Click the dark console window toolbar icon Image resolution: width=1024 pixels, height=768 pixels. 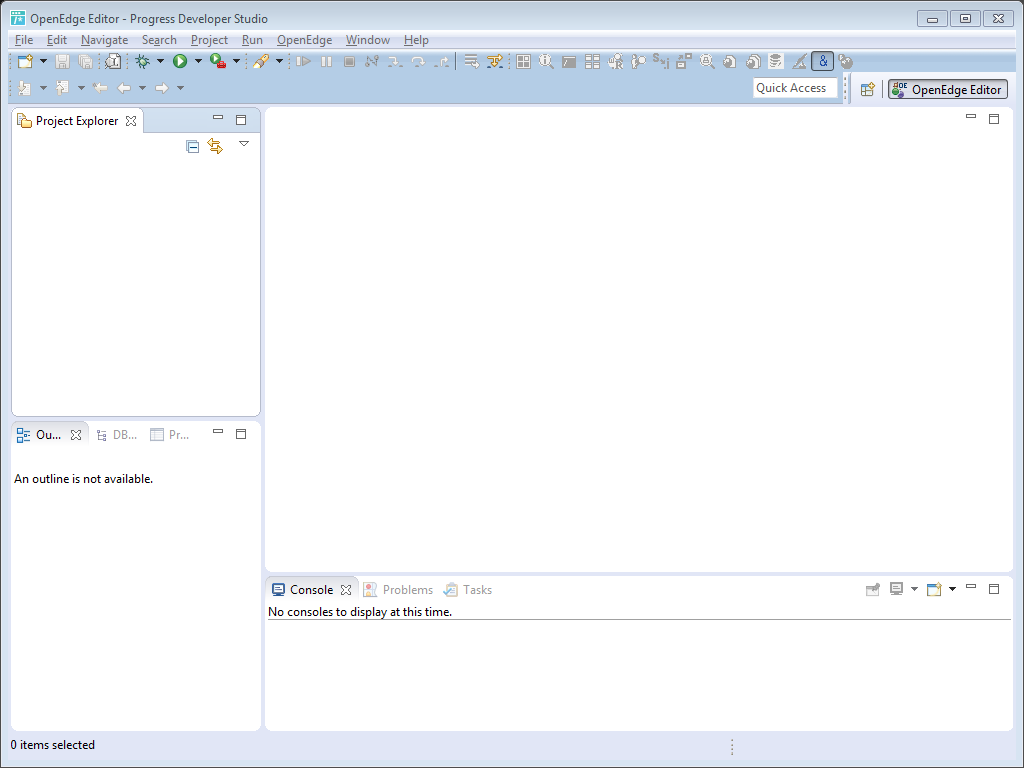coord(569,62)
